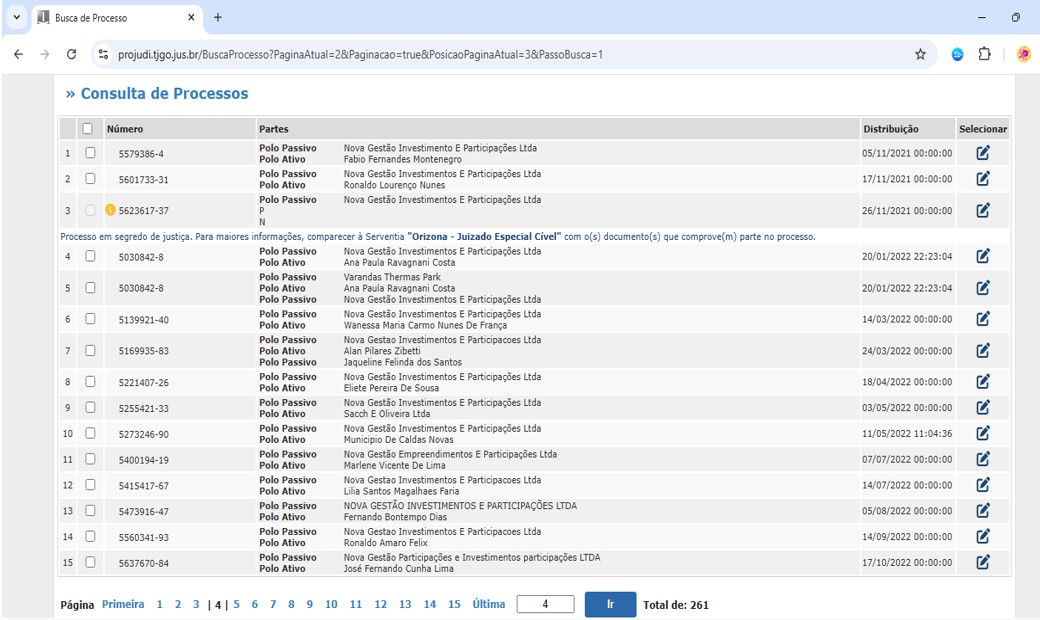Click the select icon for process 5637670-84

click(x=982, y=562)
